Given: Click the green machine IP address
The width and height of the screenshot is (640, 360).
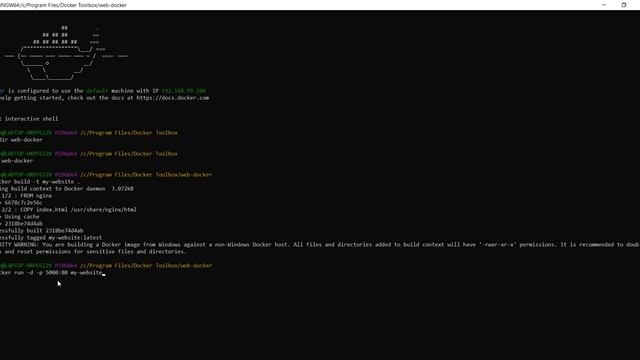Looking at the screenshot, I should click(x=184, y=91).
